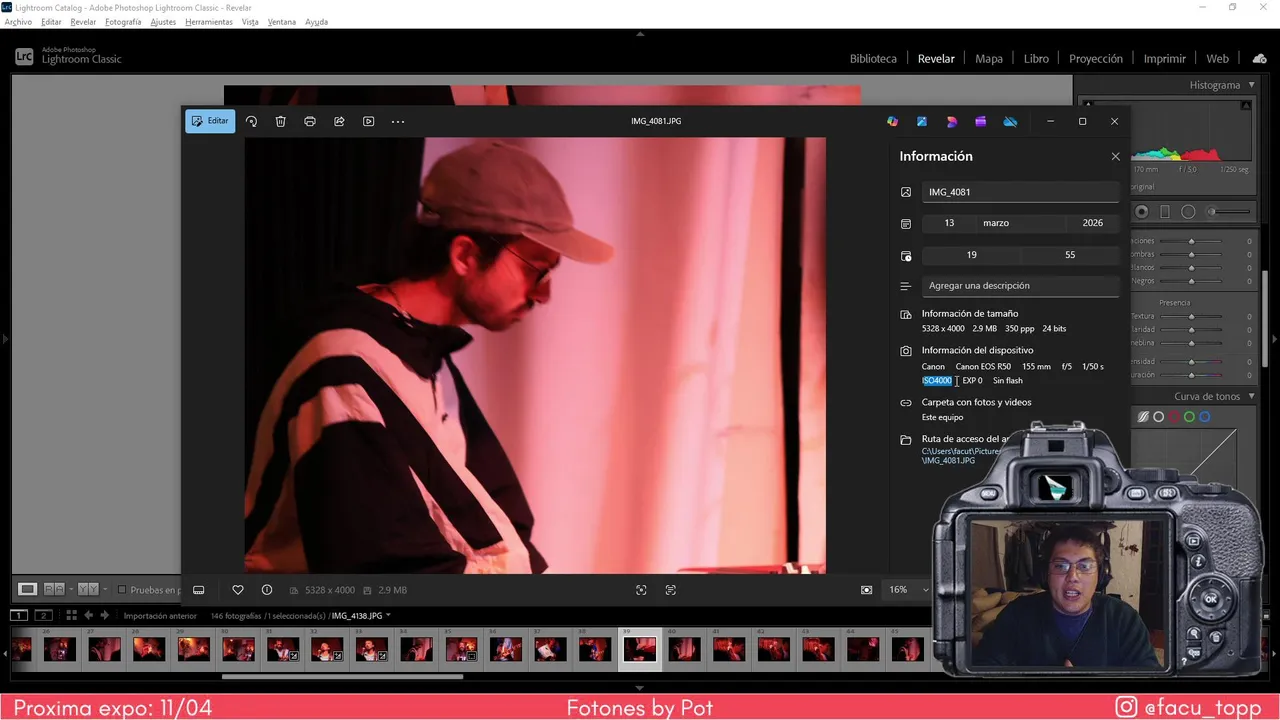Select the red channel curve circle

click(x=1174, y=417)
